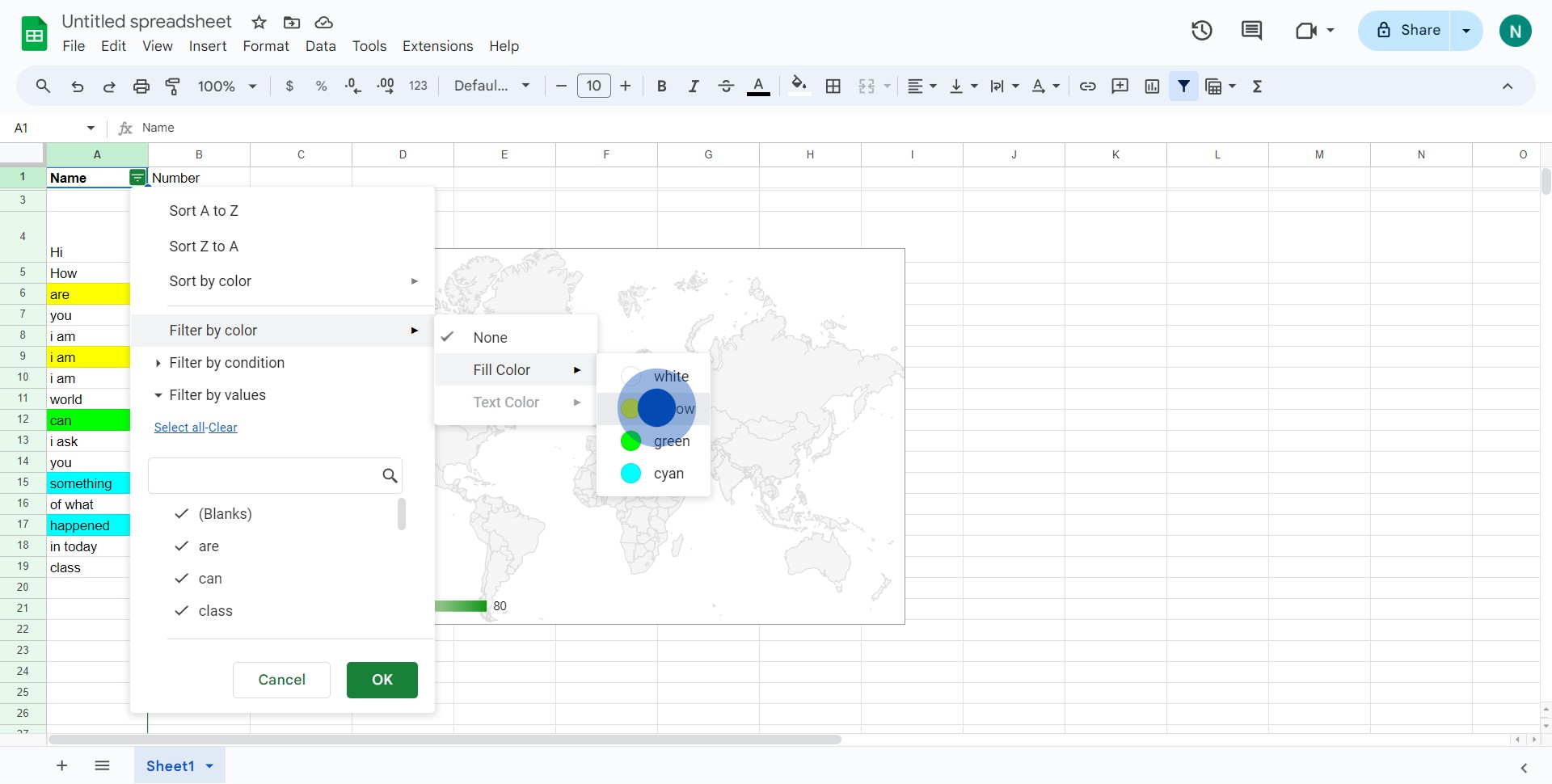Click the Select all link
Image resolution: width=1552 pixels, height=784 pixels.
(179, 428)
